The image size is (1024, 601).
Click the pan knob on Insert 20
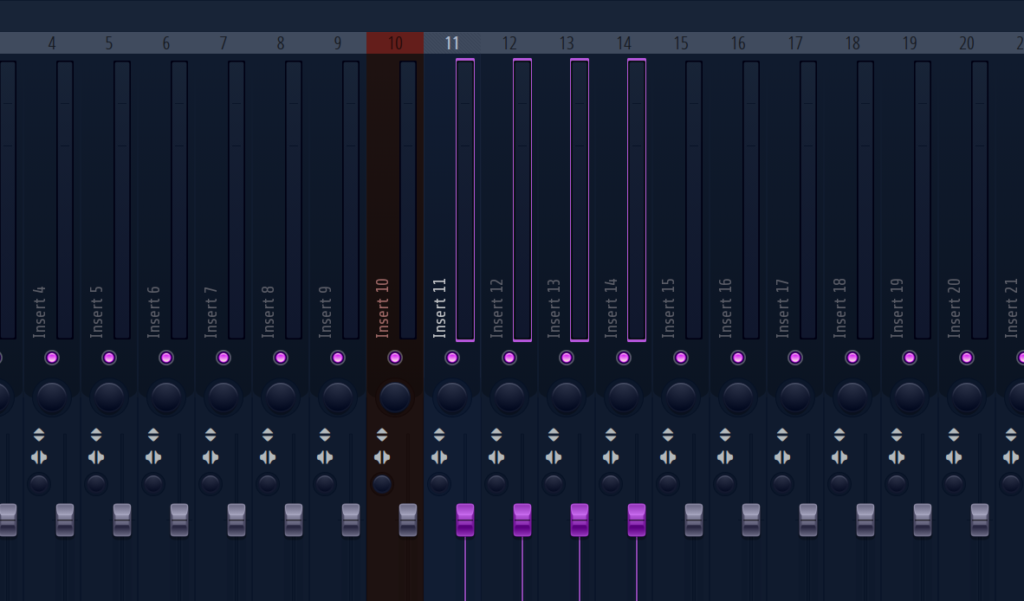[x=966, y=395]
